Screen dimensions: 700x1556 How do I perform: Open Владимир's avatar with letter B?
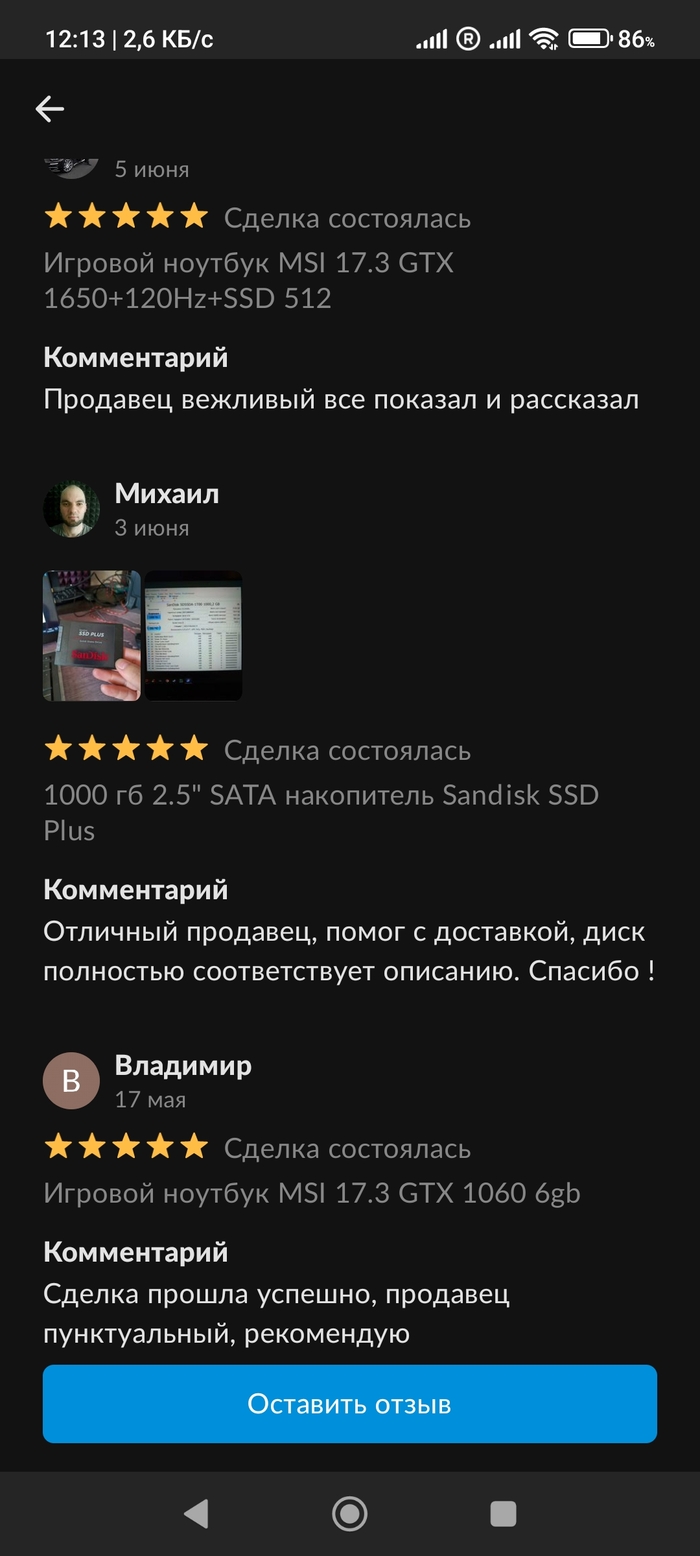tap(71, 1081)
